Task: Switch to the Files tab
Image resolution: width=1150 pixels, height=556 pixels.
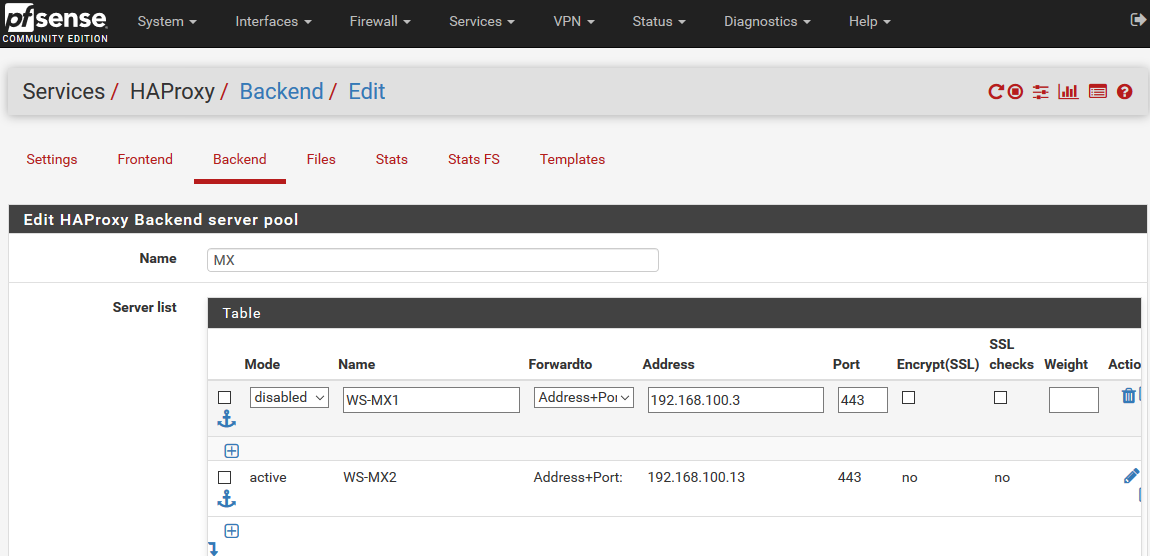Action: pos(321,159)
